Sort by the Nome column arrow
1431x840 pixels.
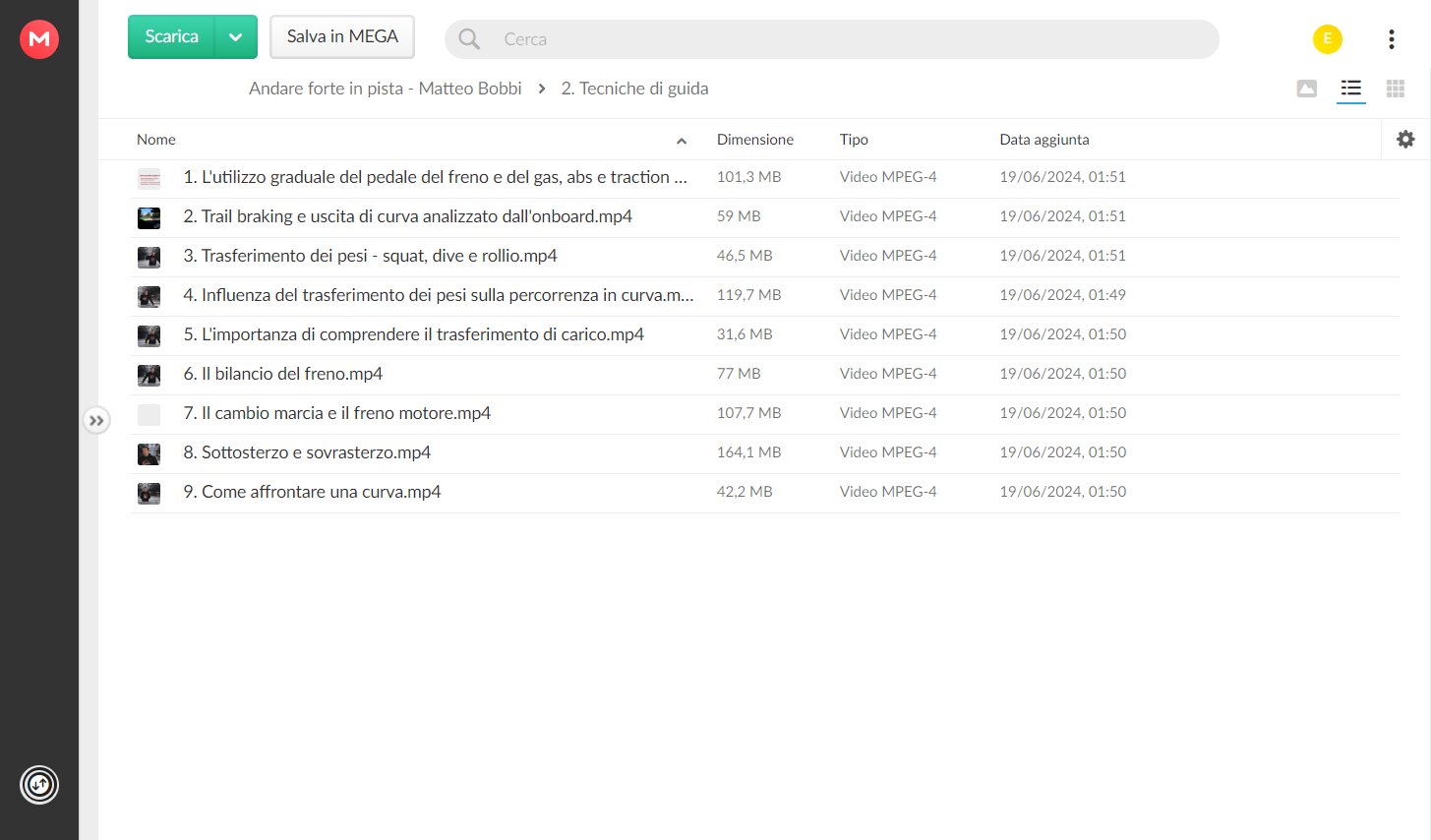pyautogui.click(x=681, y=141)
